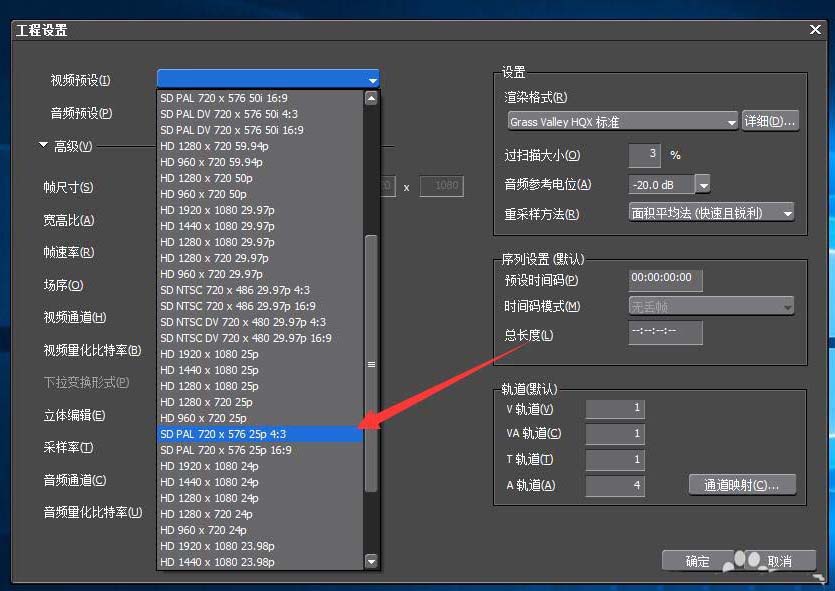This screenshot has height=591, width=835.
Task: Click the 通道映射(C) button
Action: (743, 485)
